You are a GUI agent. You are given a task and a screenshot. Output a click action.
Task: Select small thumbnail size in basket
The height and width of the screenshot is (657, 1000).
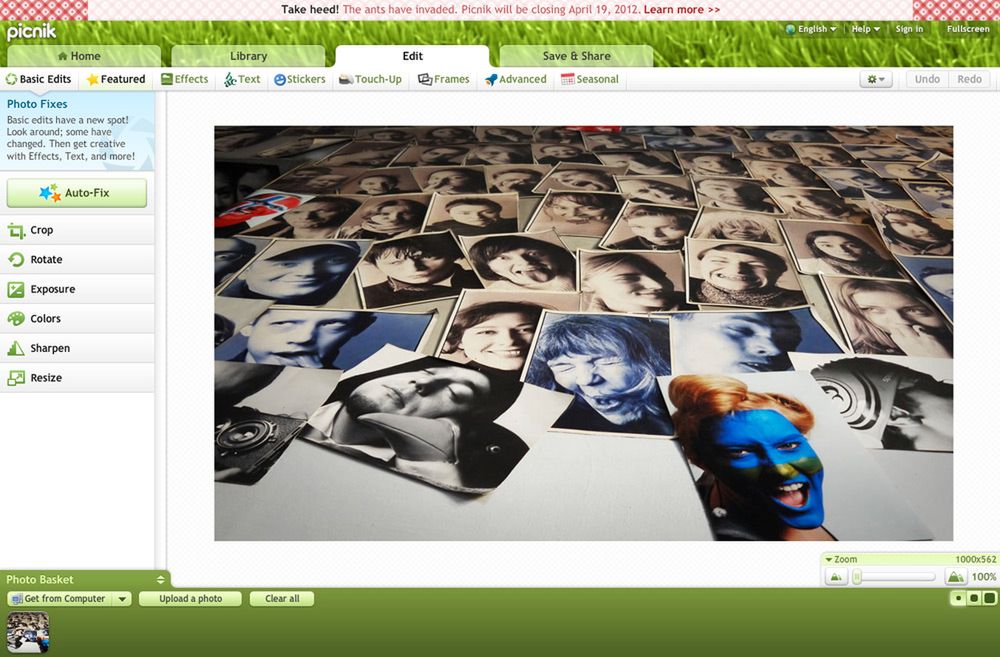coord(958,598)
